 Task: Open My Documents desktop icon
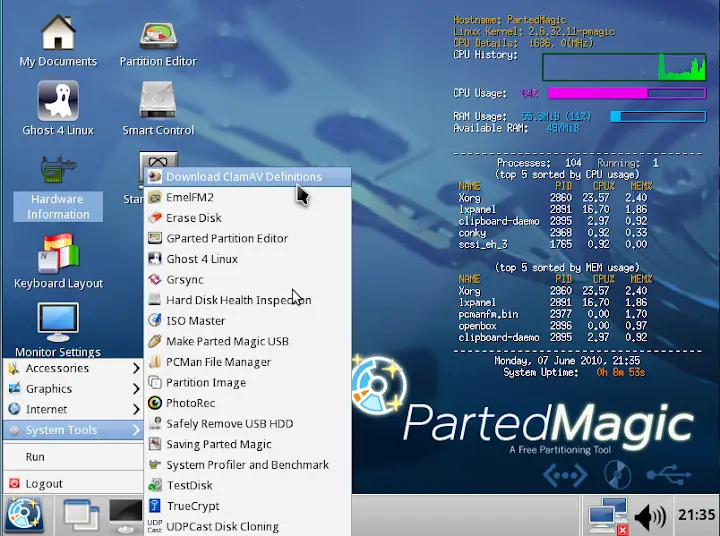click(x=58, y=40)
